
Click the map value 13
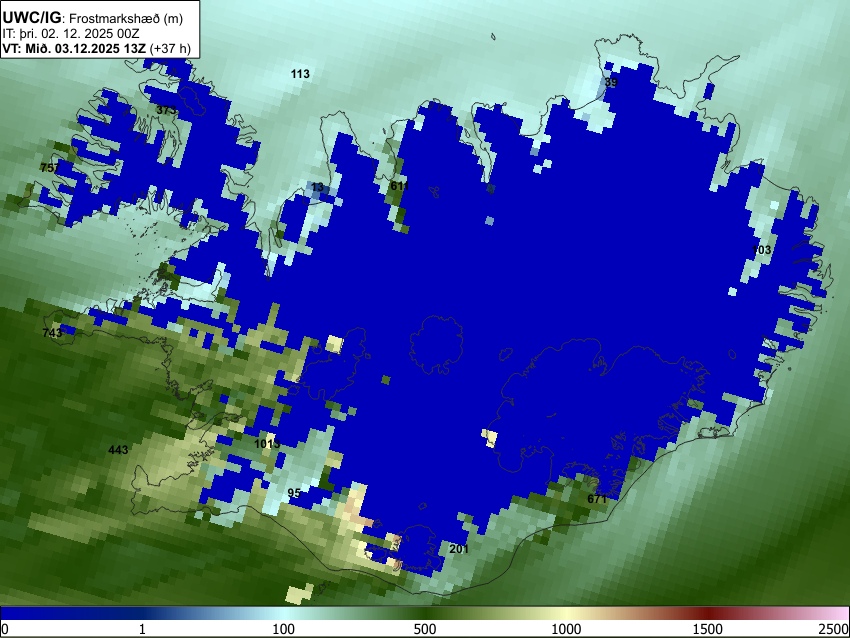pos(318,187)
